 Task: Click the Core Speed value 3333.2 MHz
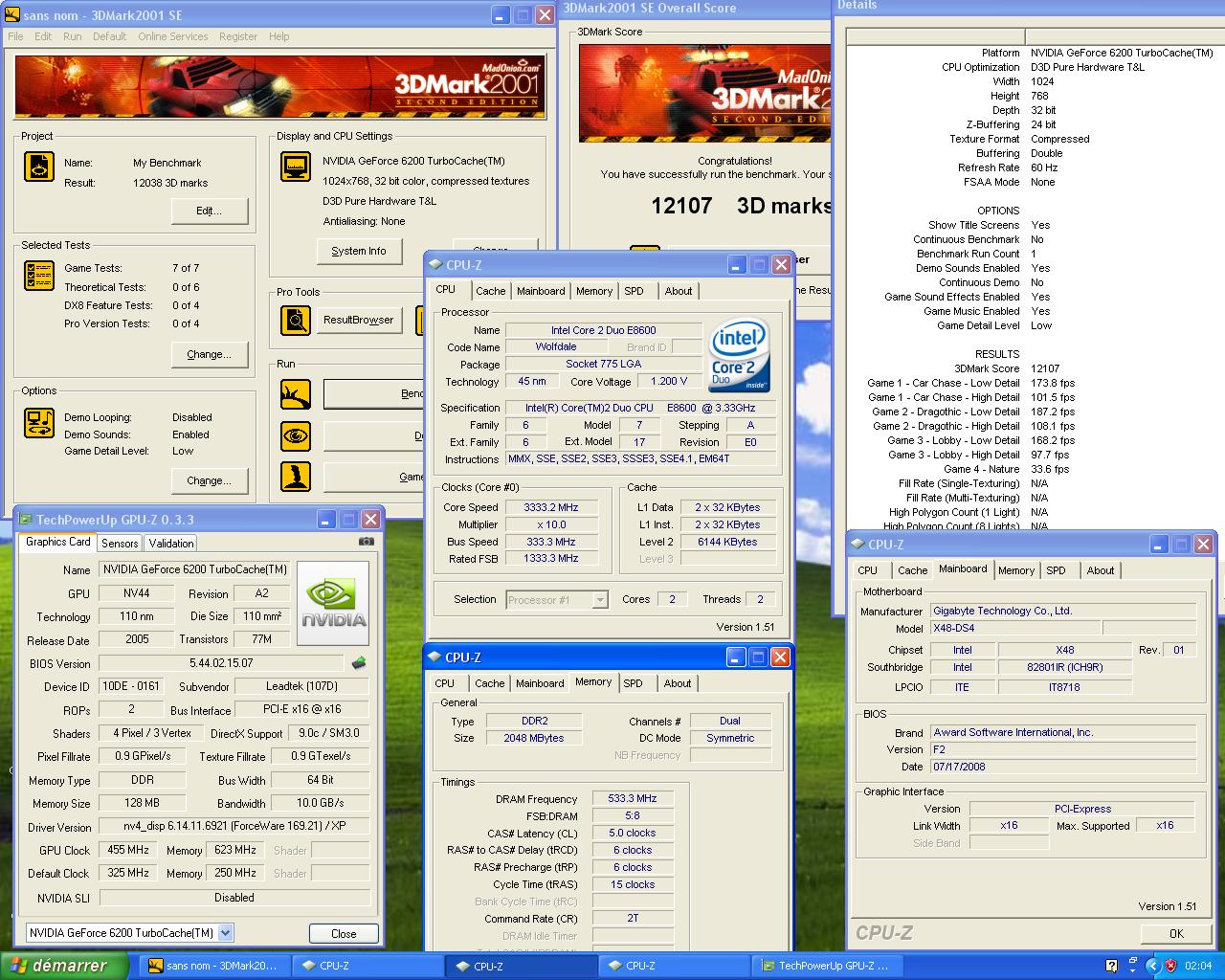[x=550, y=507]
